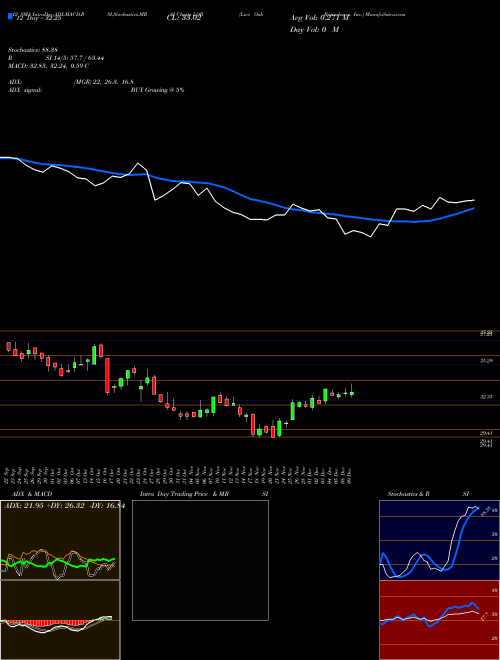Click the blue line peak in the Stochastics panel
This screenshot has height=660, width=500.
click(x=478, y=508)
